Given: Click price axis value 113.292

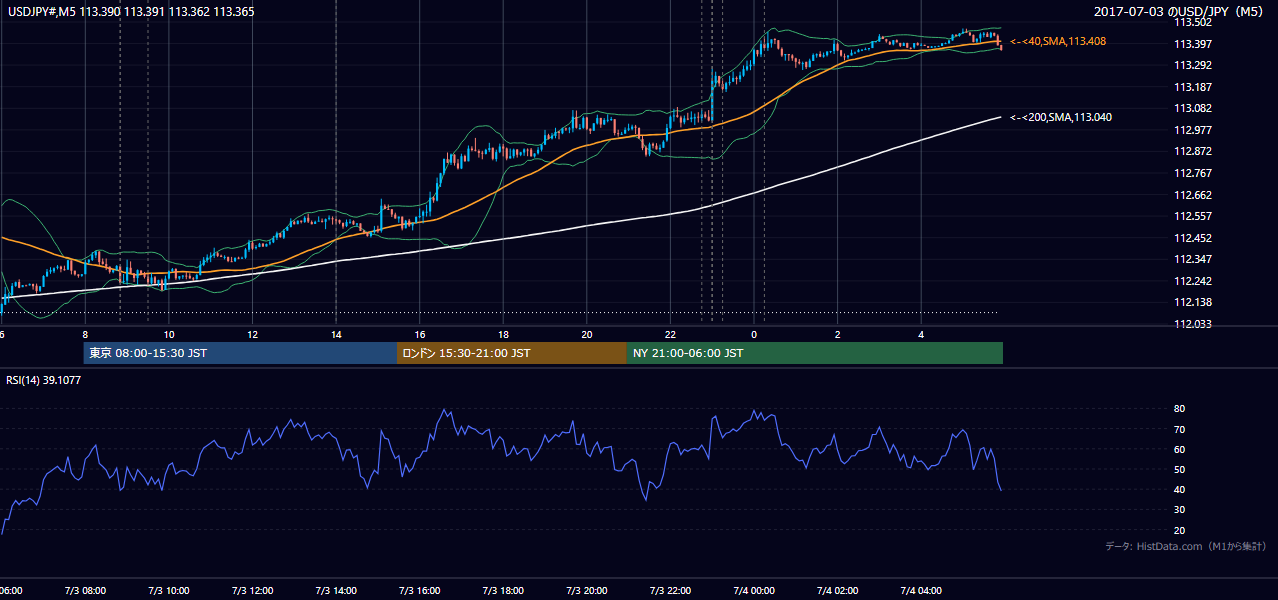Looking at the screenshot, I should [1192, 65].
